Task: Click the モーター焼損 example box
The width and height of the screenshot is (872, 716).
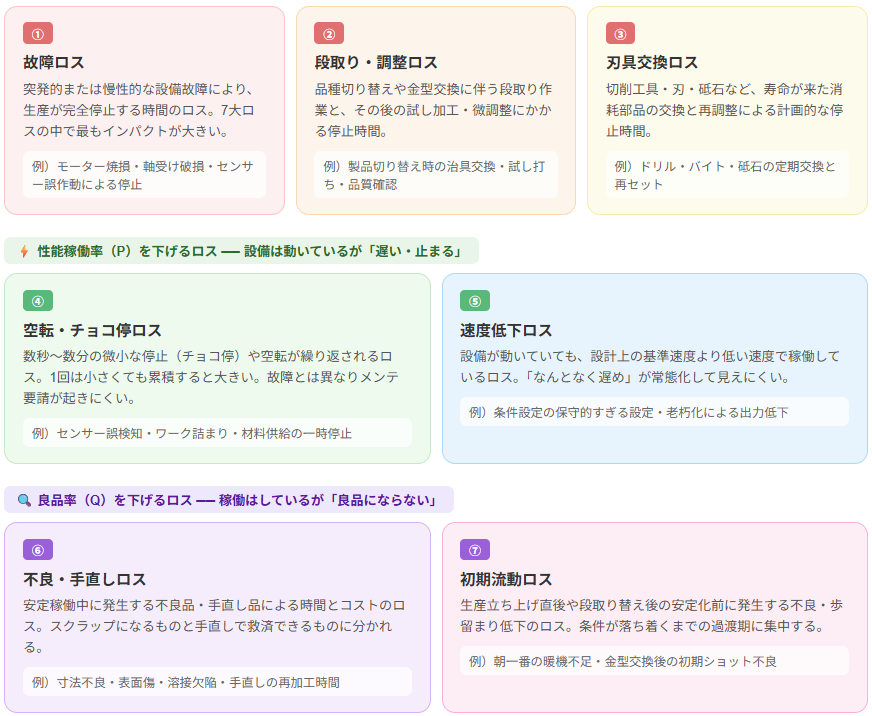Action: click(144, 174)
